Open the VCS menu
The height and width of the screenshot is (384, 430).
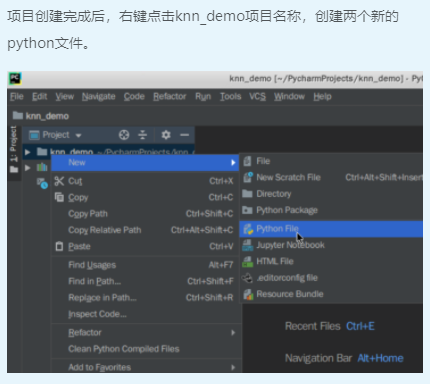click(x=257, y=97)
